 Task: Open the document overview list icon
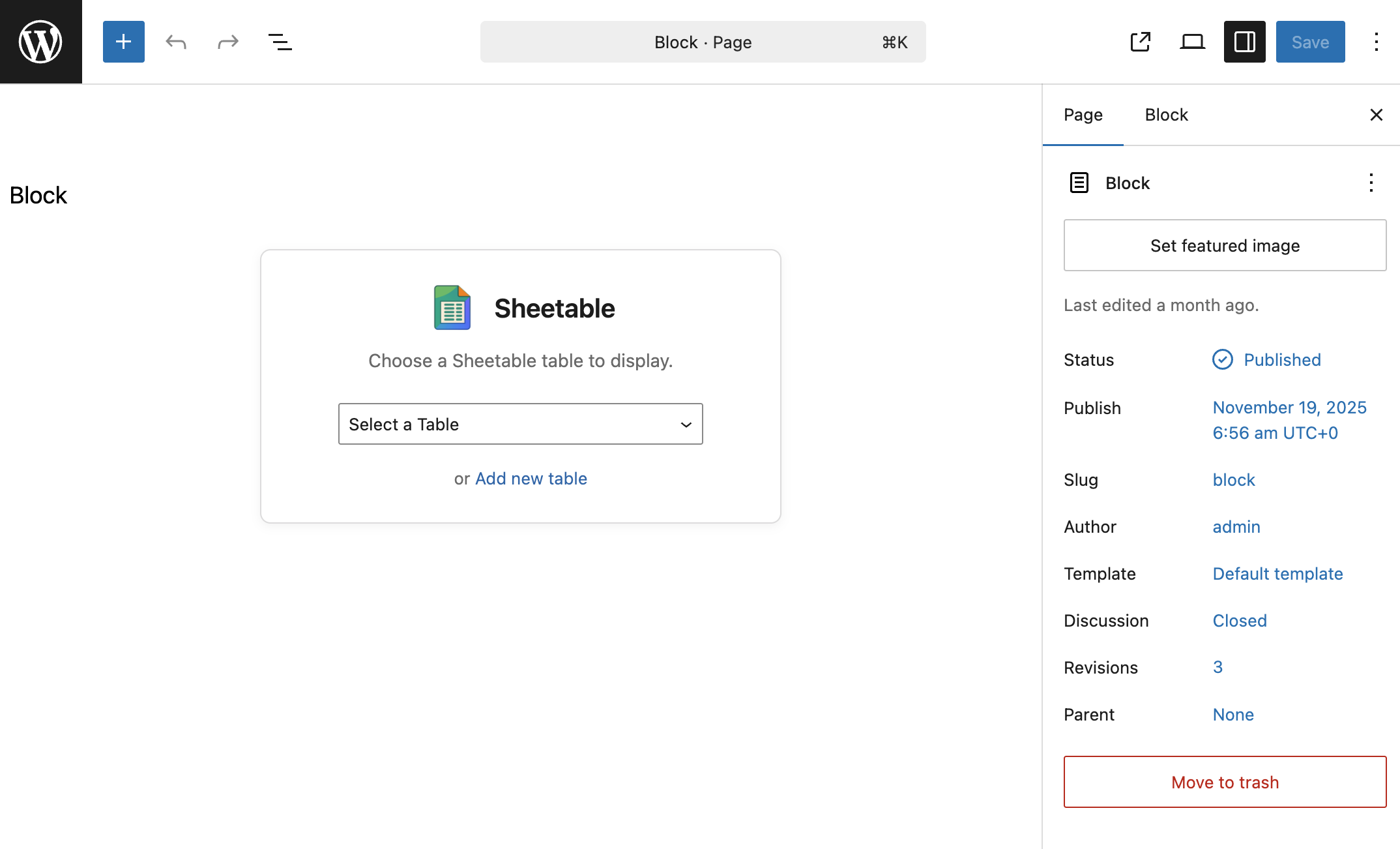pyautogui.click(x=280, y=42)
